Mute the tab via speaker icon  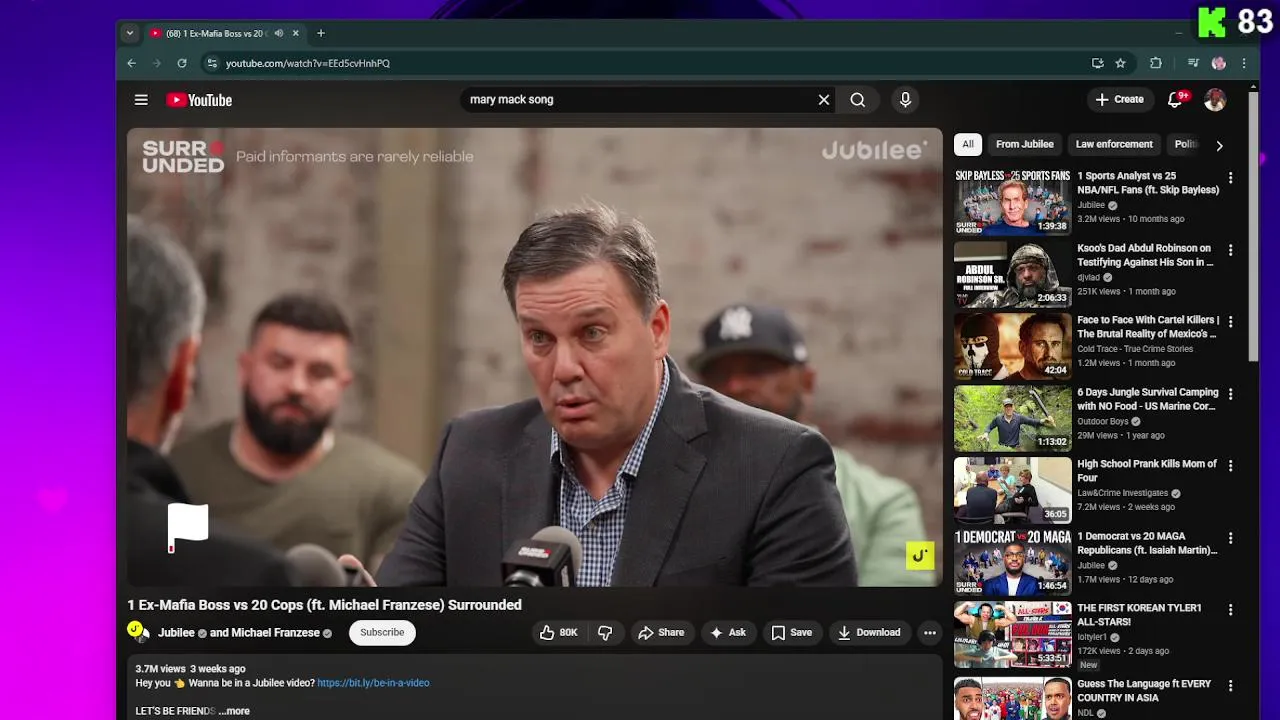click(279, 33)
